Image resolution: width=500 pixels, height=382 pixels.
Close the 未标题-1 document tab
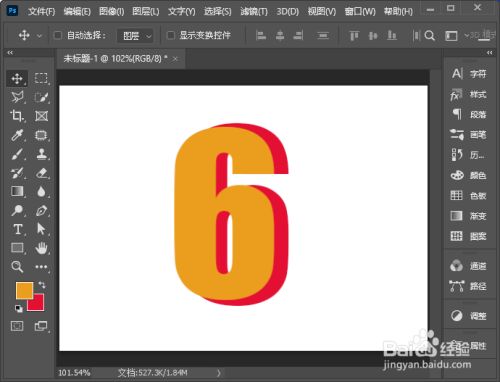coord(175,59)
